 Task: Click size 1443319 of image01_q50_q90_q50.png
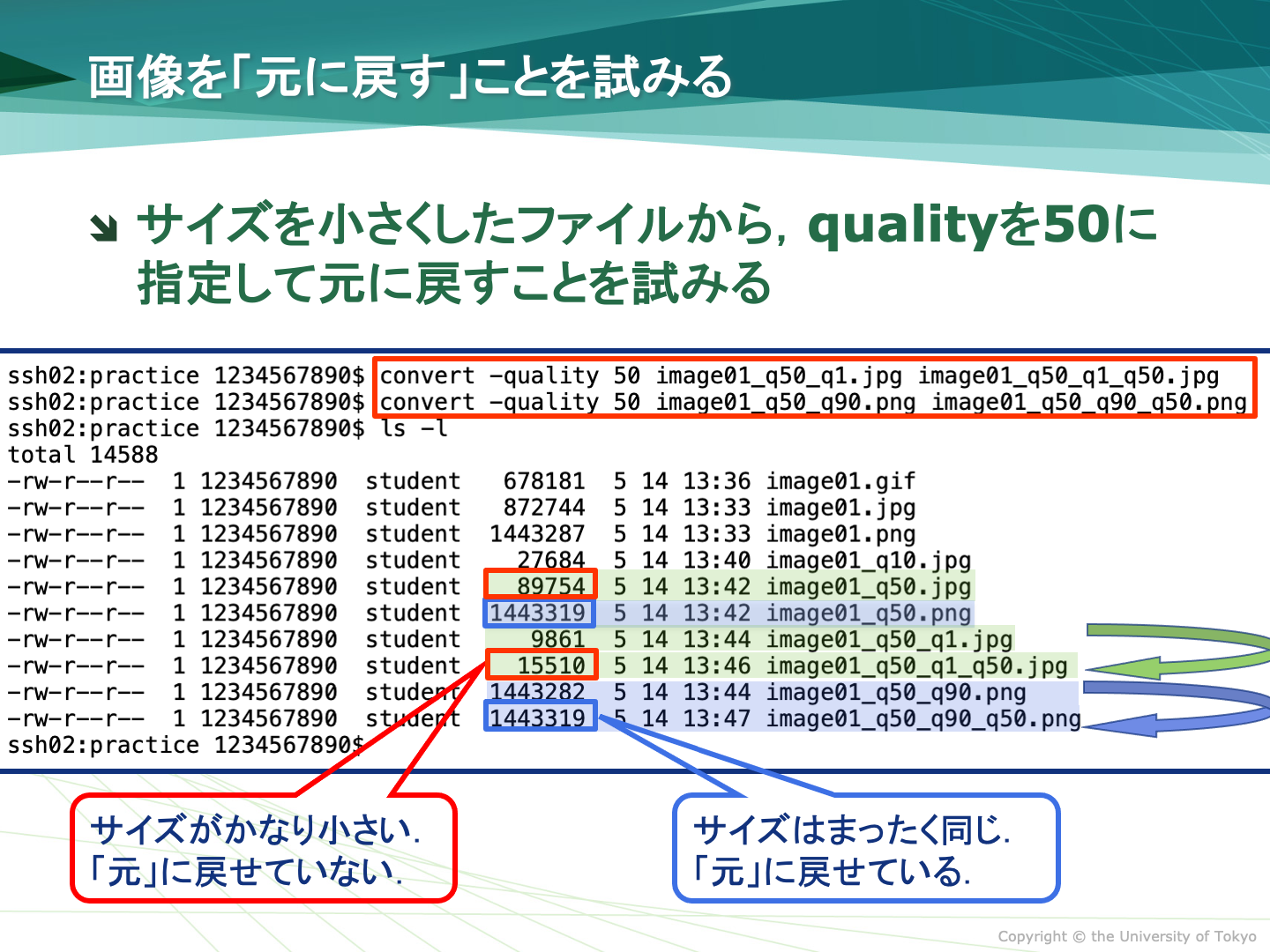(x=537, y=719)
